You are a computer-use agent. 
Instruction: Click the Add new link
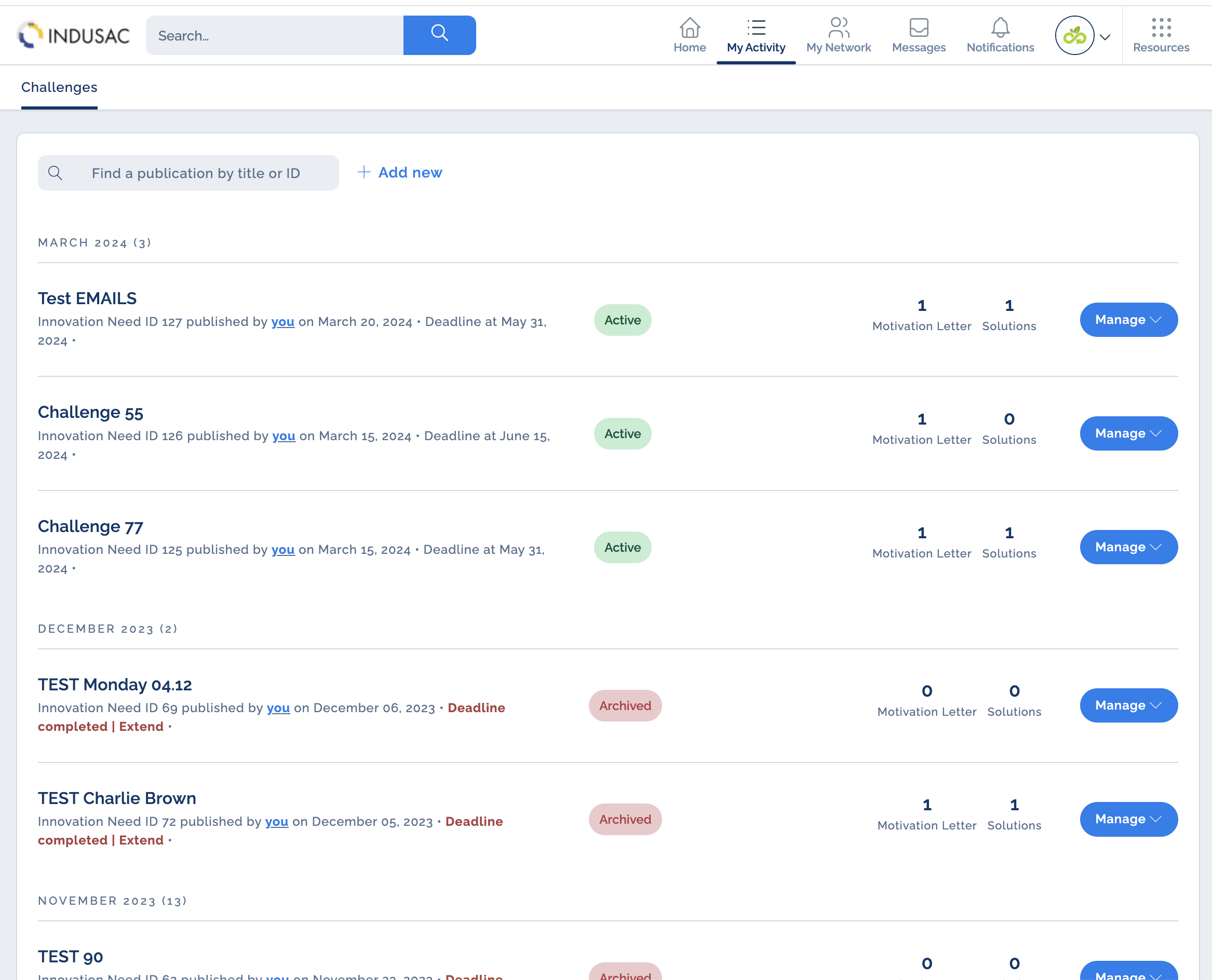(400, 173)
